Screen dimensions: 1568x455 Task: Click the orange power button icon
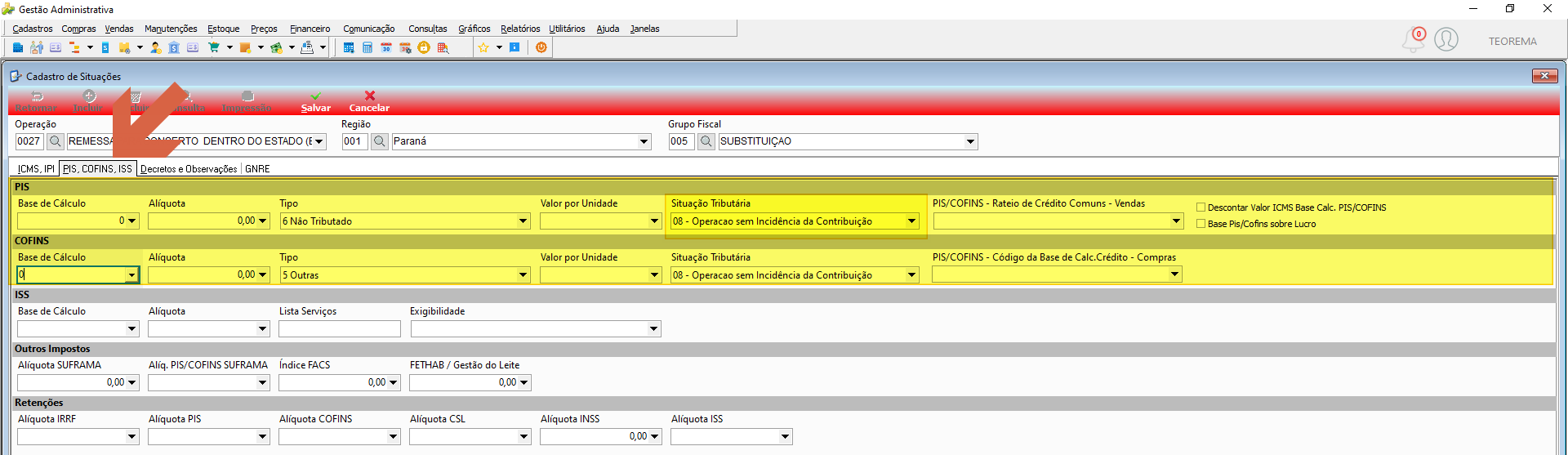point(541,47)
